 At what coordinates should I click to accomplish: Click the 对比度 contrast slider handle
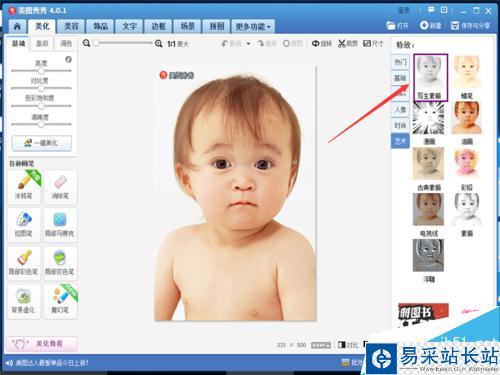pyautogui.click(x=41, y=88)
